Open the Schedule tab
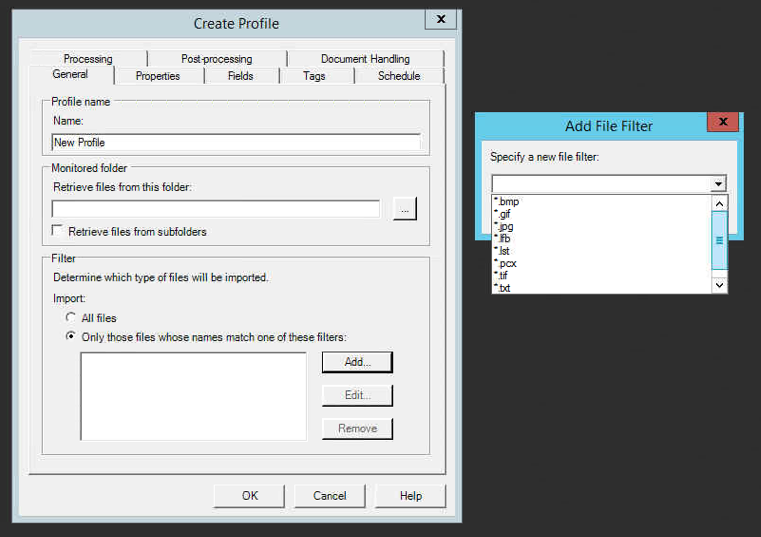The image size is (761, 537). [x=399, y=76]
